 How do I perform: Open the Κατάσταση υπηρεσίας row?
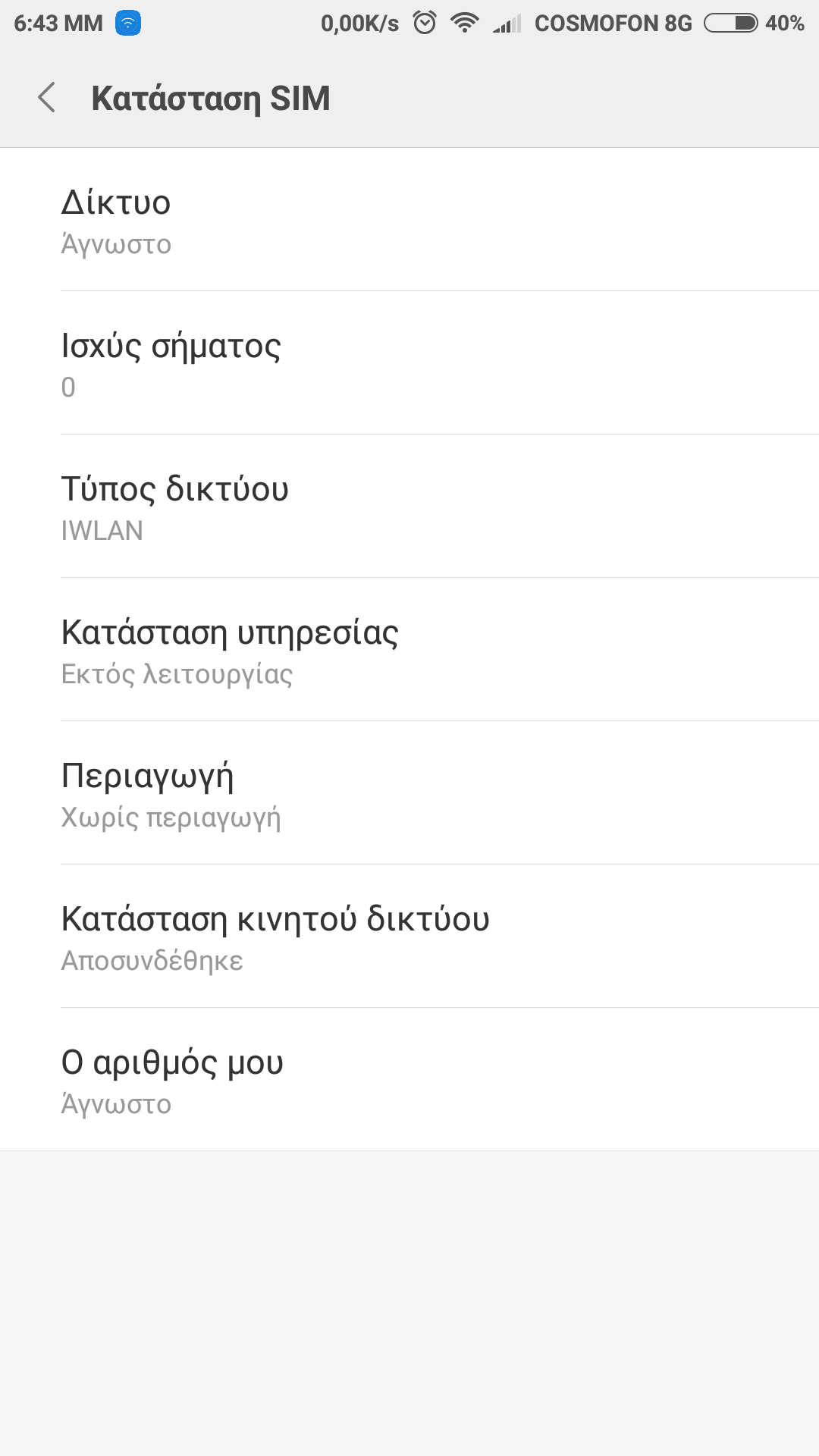[x=409, y=650]
